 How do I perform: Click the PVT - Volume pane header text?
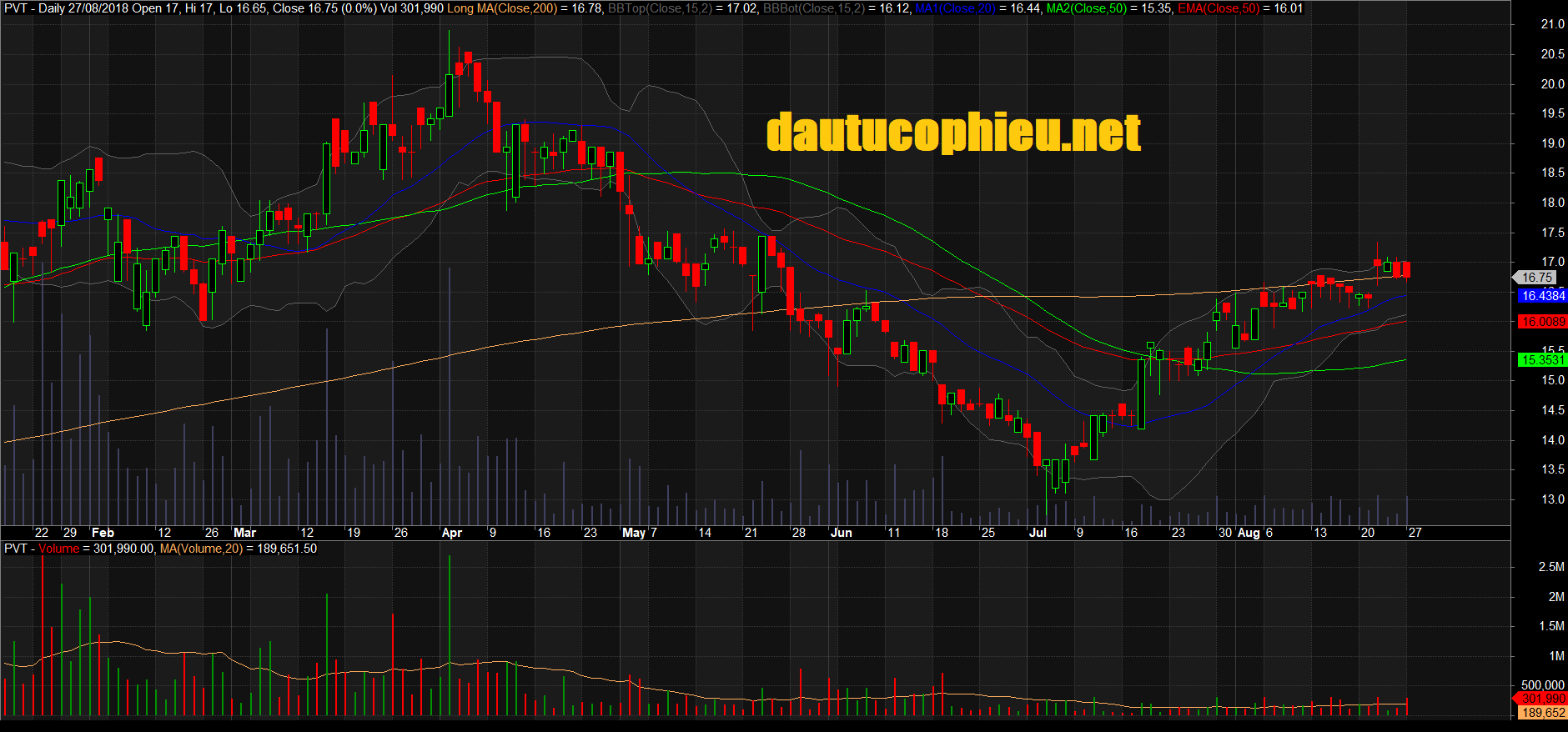(42, 549)
